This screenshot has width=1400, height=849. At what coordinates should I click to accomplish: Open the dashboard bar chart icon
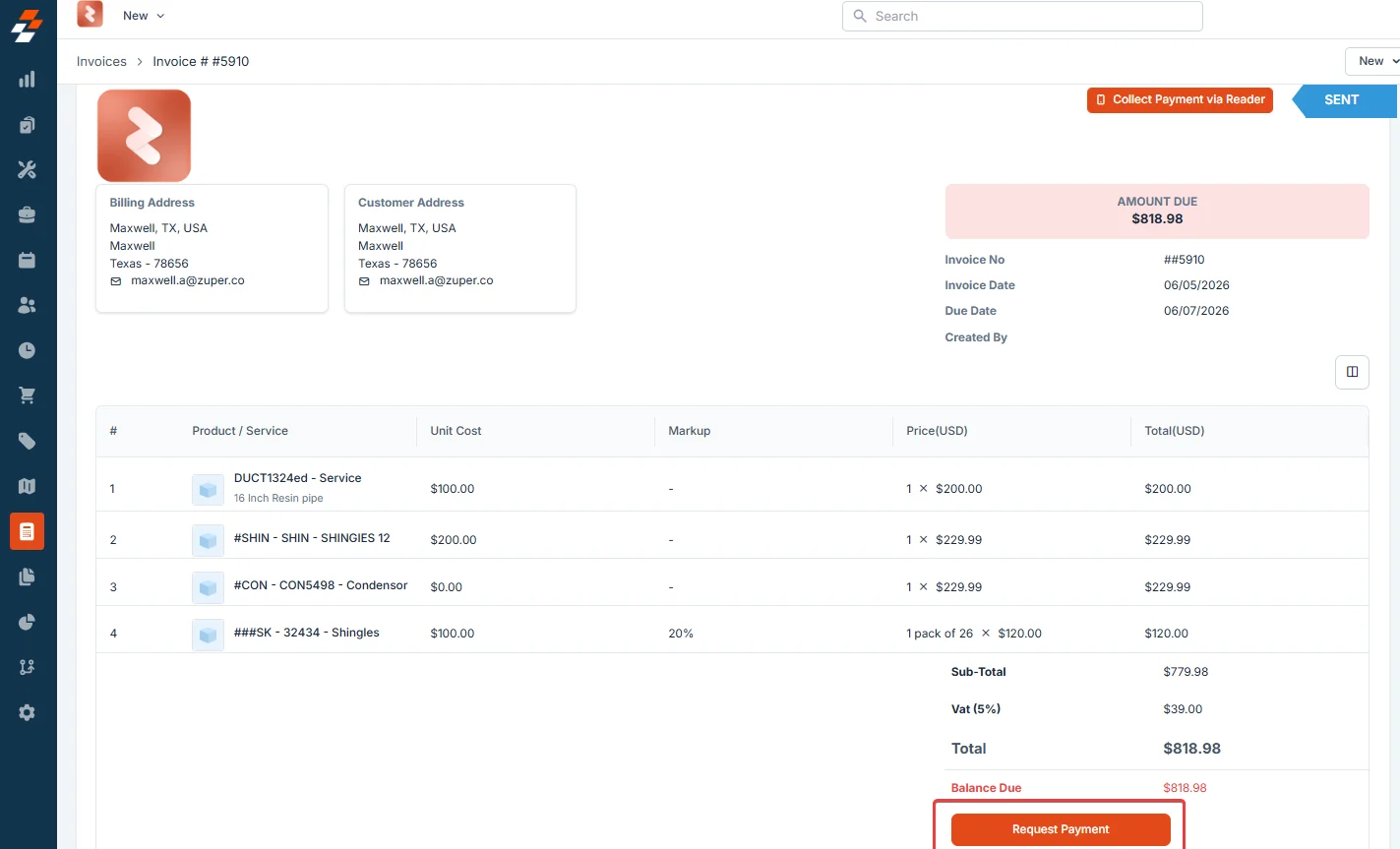pos(28,80)
